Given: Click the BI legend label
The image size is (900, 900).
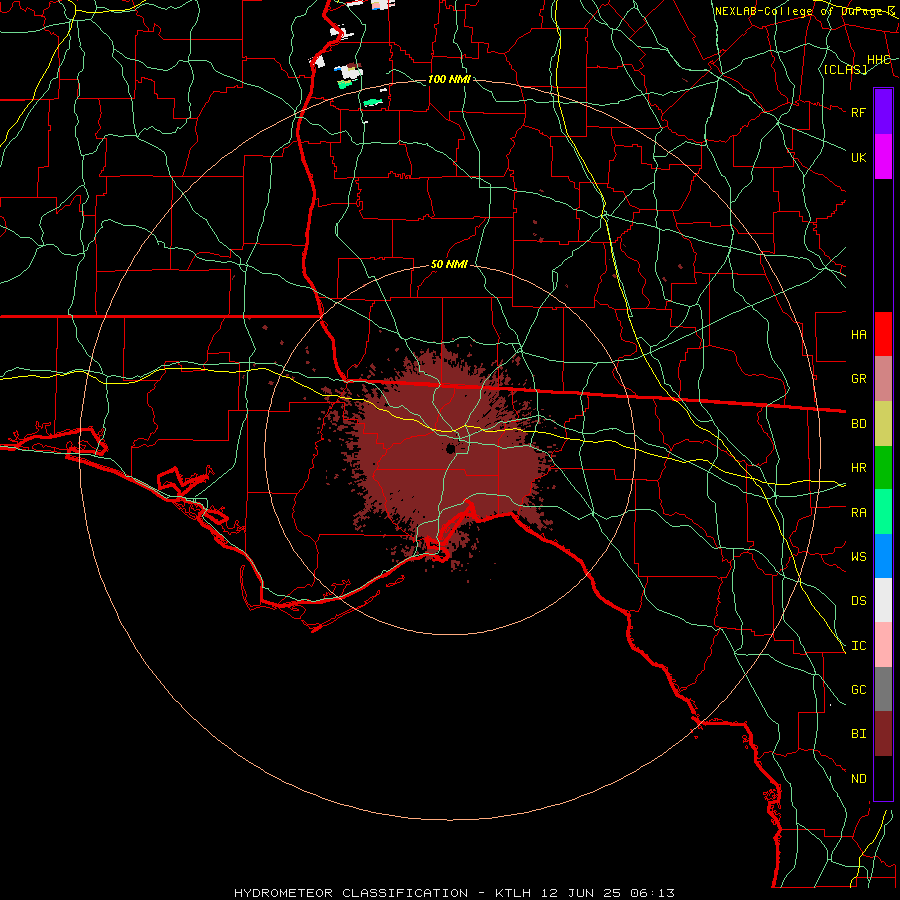Looking at the screenshot, I should click(x=858, y=734).
